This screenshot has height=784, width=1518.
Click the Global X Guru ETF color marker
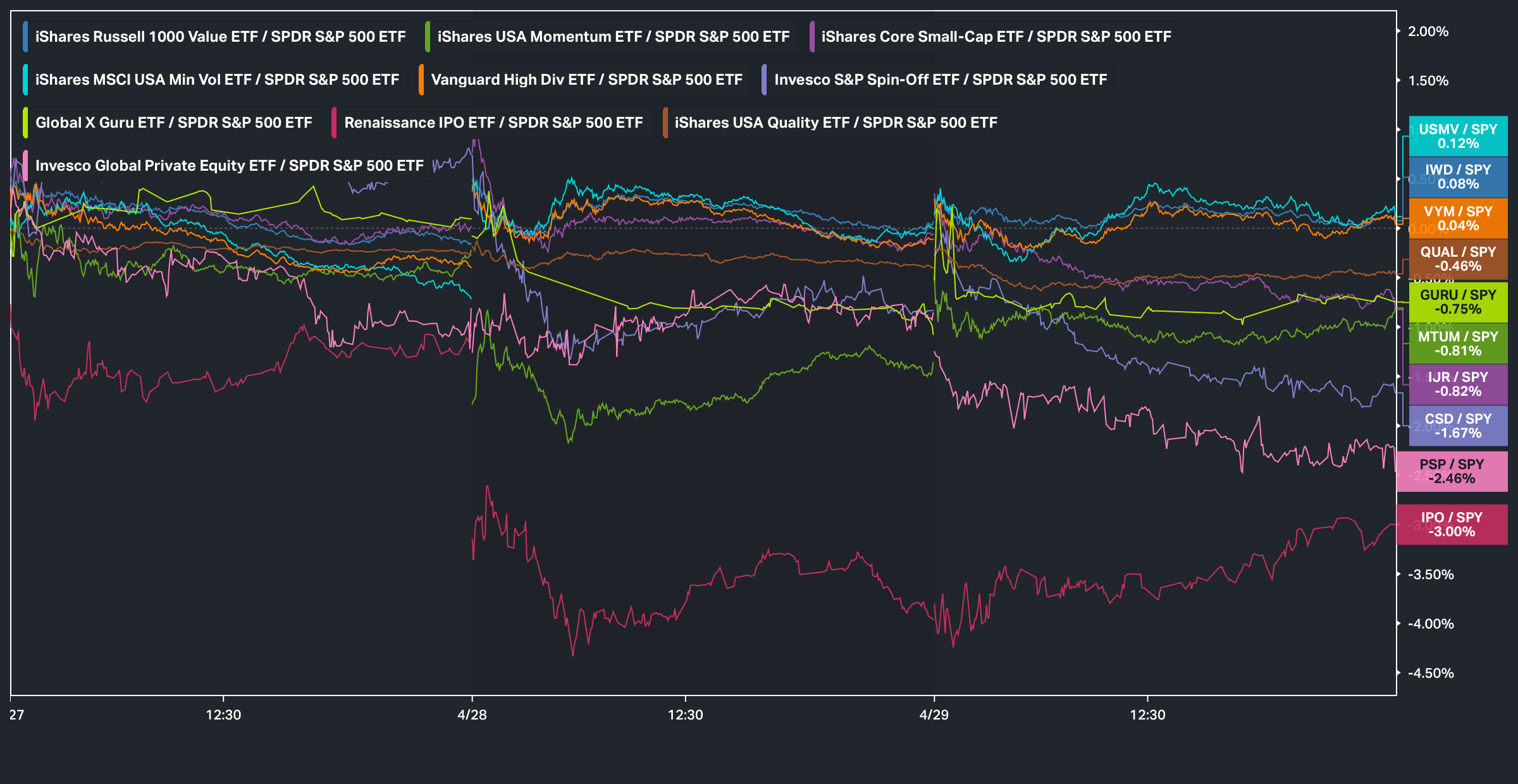click(25, 123)
